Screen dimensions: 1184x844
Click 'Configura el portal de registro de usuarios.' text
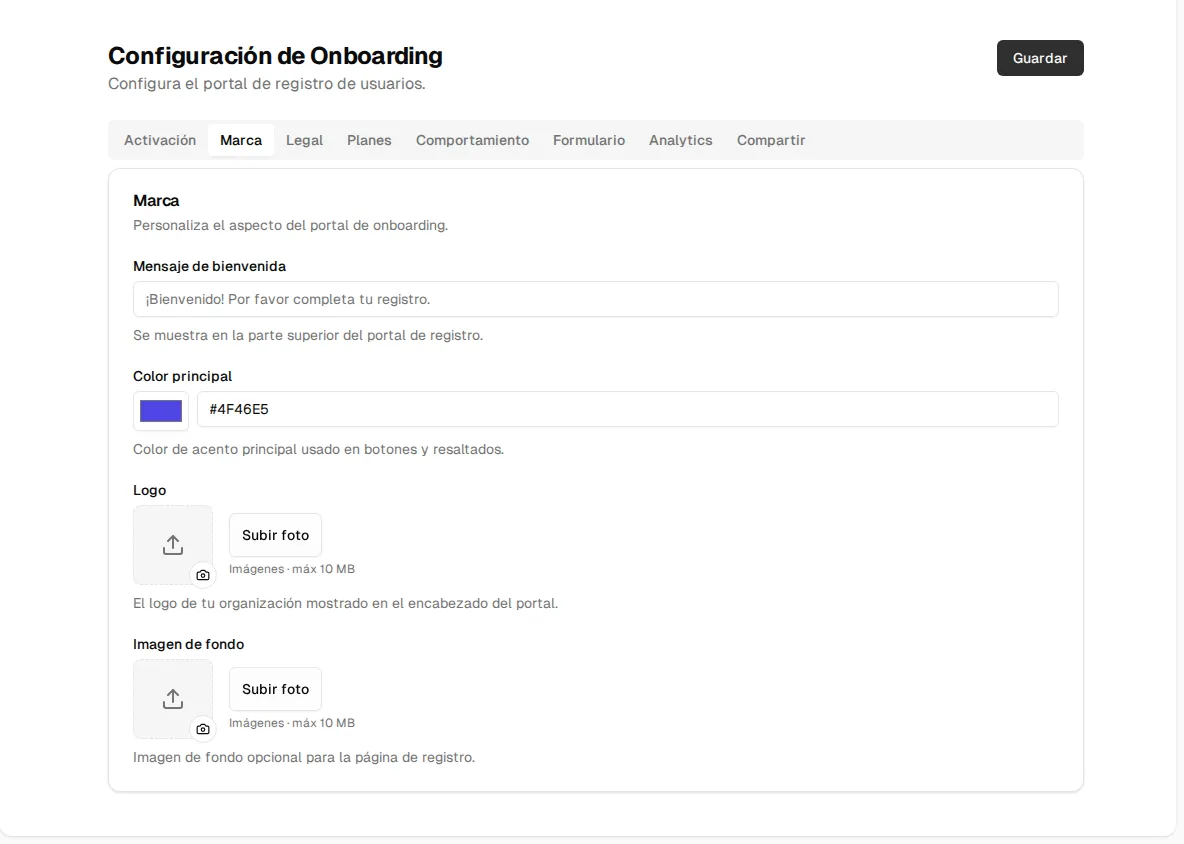267,84
